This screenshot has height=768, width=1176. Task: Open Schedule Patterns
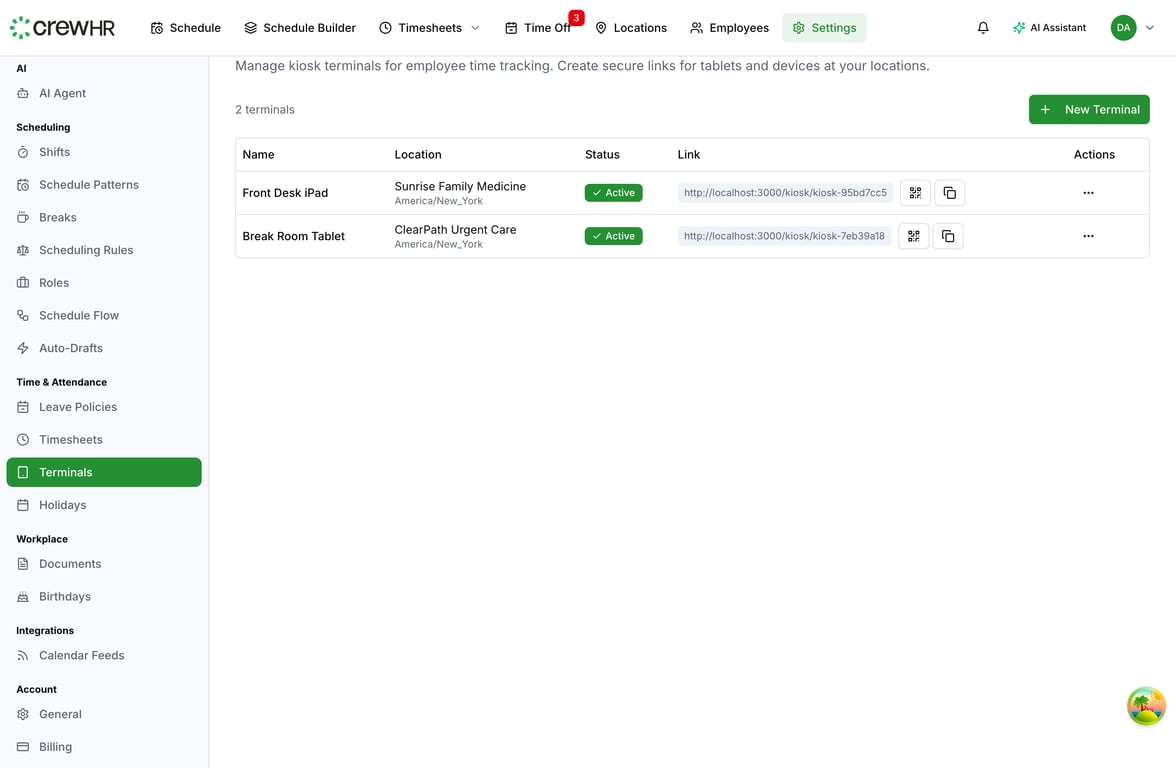pos(104,184)
